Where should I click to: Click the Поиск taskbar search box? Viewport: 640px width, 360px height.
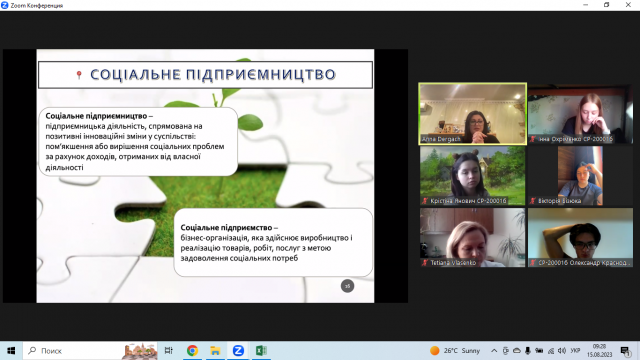(90, 351)
